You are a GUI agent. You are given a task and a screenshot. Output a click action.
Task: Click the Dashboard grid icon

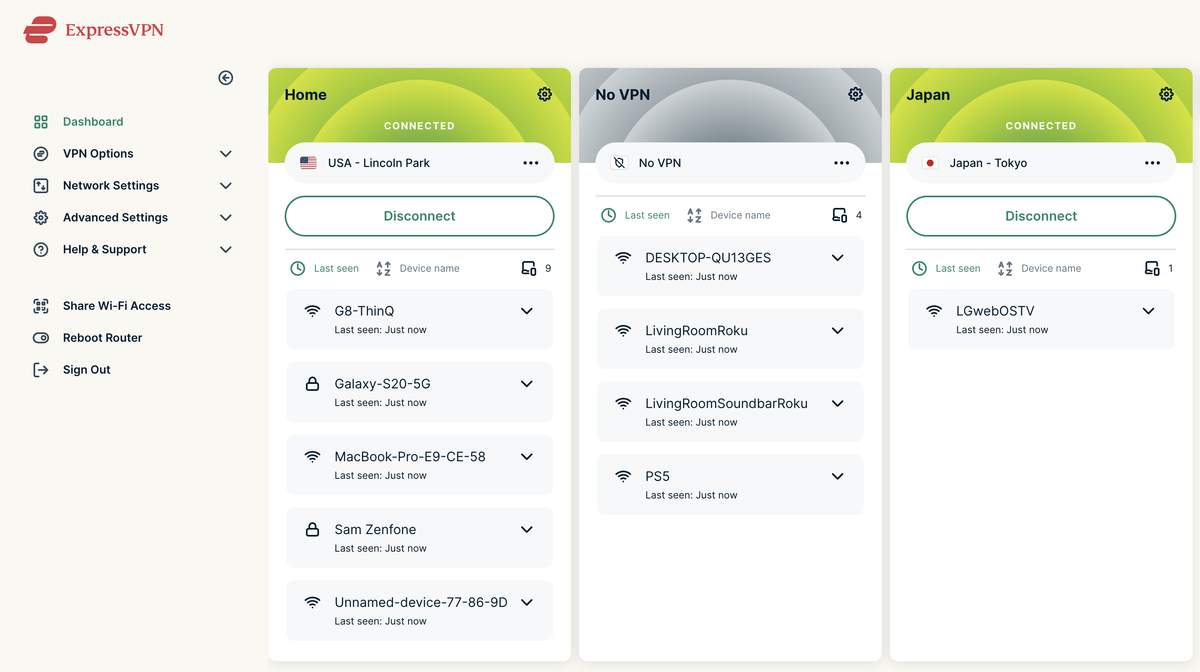point(41,122)
